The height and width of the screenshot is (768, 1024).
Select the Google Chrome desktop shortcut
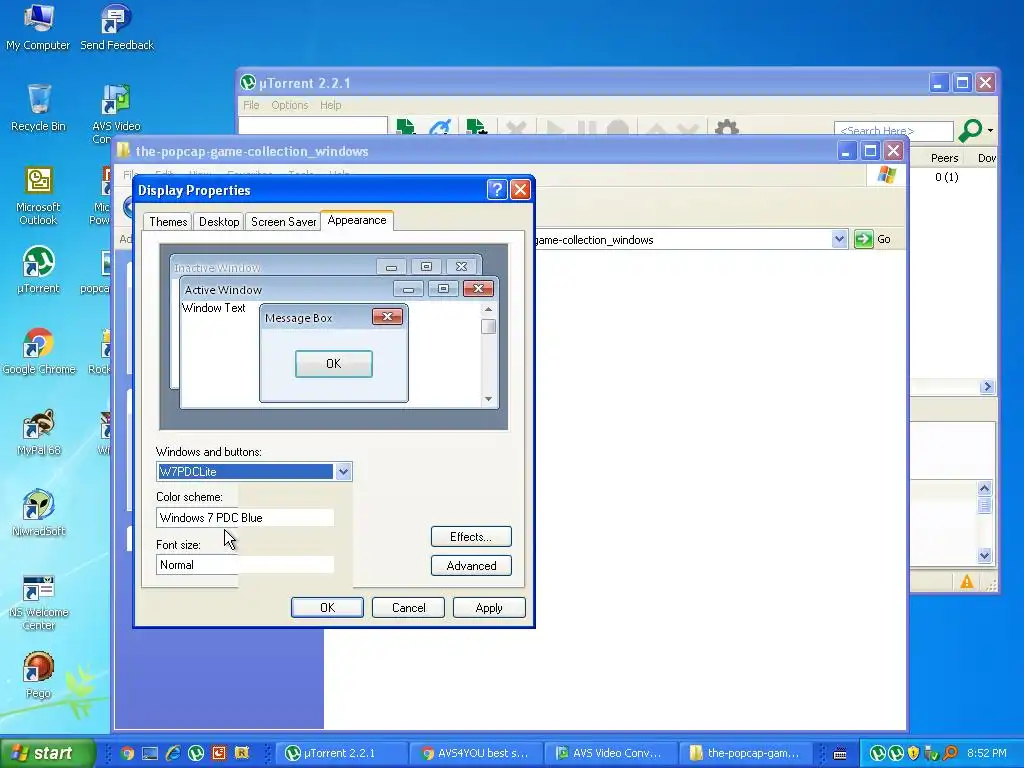(x=39, y=351)
